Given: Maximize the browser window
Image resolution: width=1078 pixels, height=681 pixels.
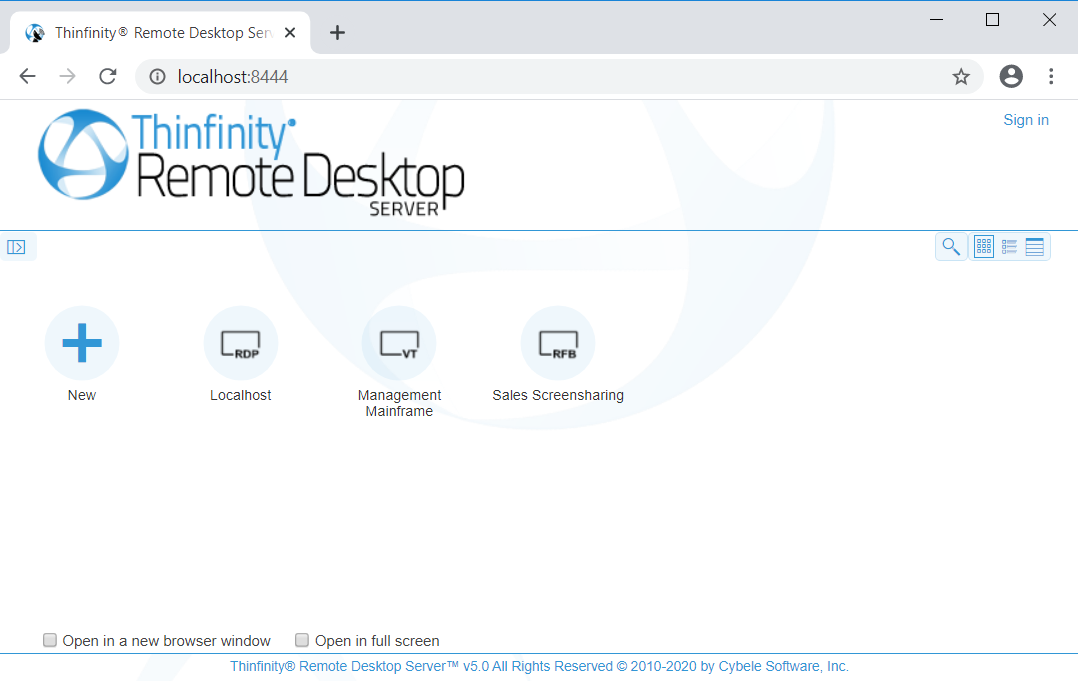Looking at the screenshot, I should (x=992, y=20).
